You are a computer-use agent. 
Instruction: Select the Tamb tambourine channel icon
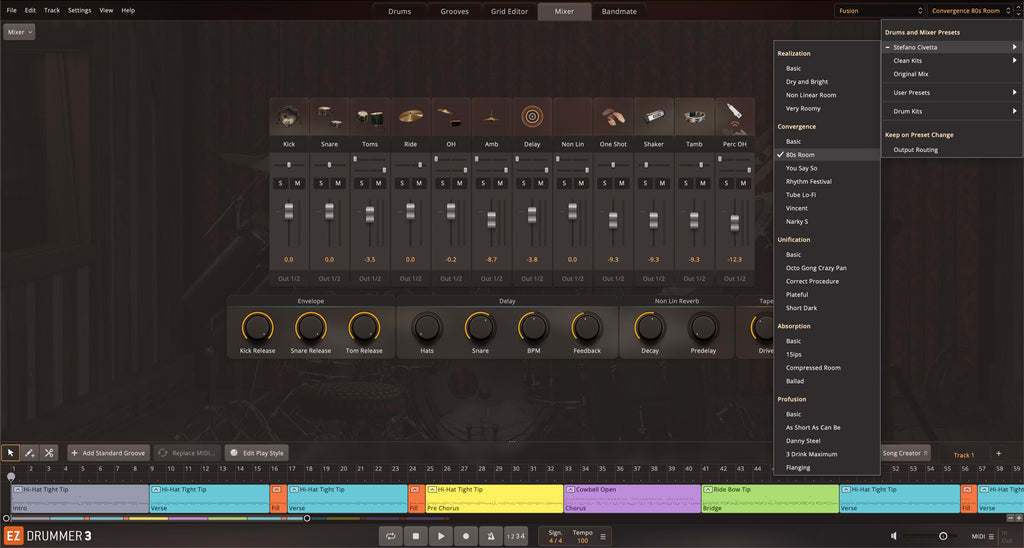[694, 117]
